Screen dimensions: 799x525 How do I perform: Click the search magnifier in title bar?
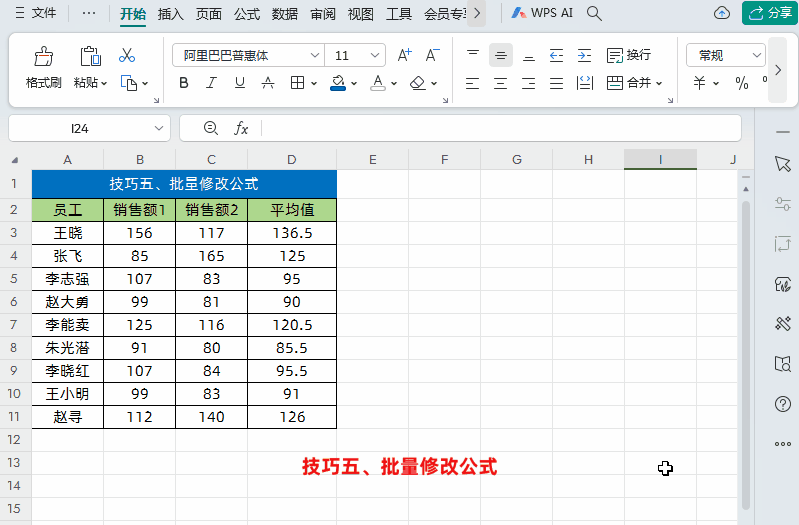(594, 13)
